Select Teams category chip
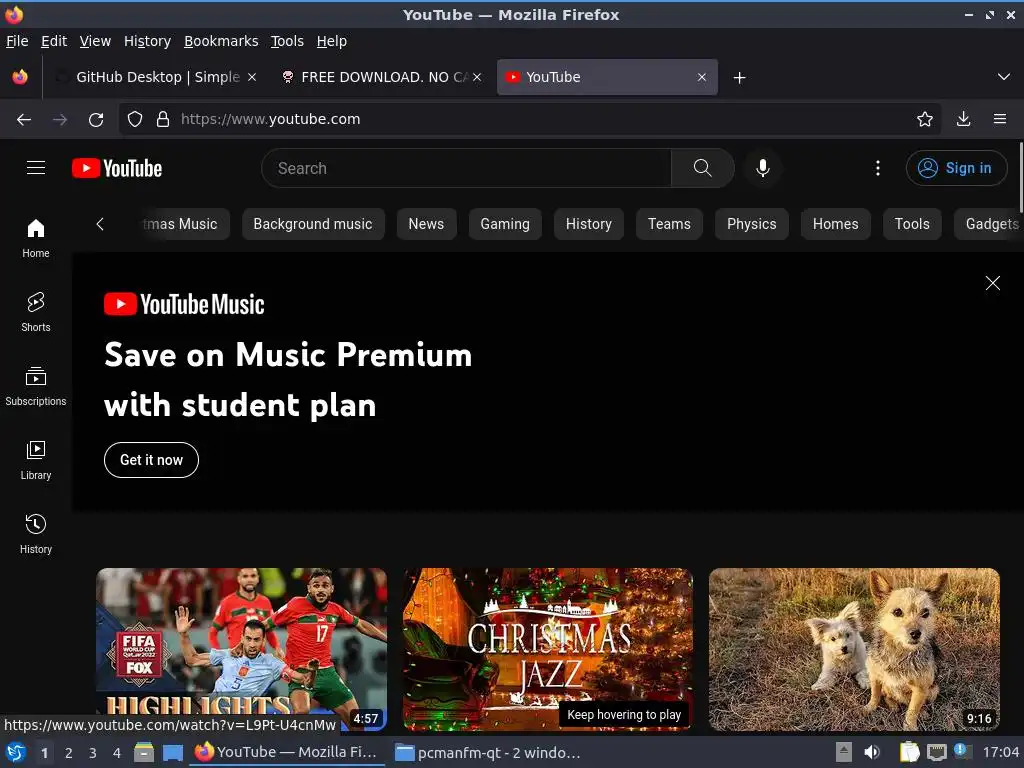 coord(669,224)
